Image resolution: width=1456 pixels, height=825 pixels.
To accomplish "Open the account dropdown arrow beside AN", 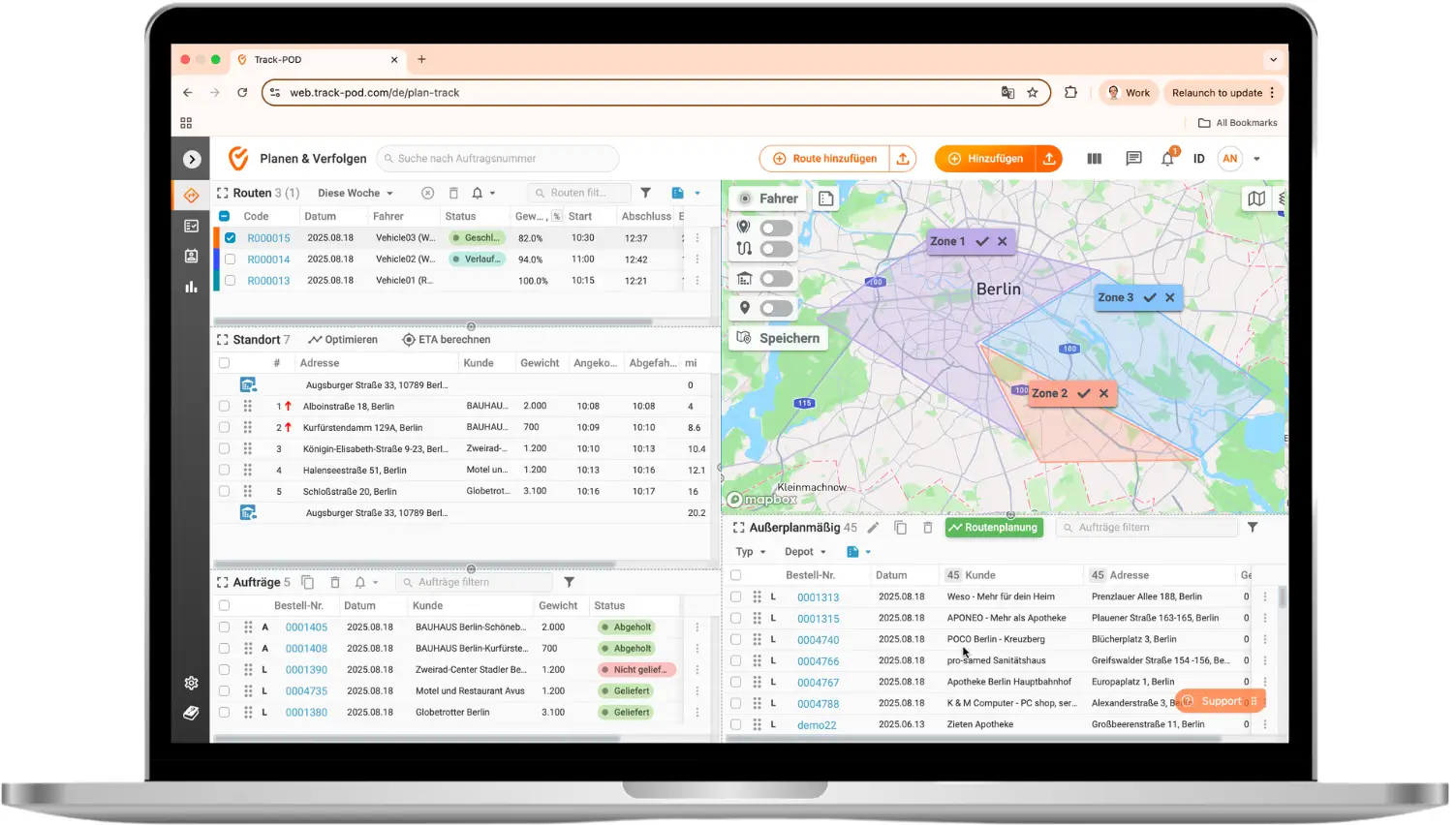I will click(x=1256, y=159).
